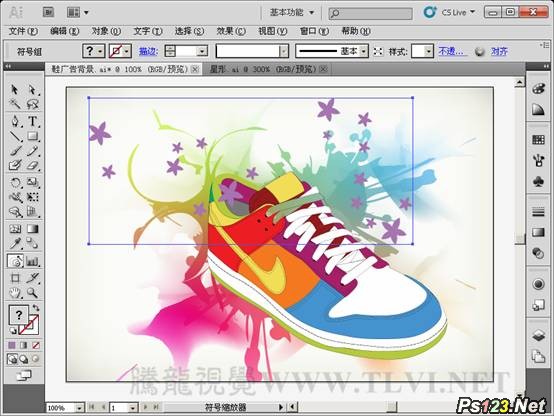Apply the Color fill mode button

click(x=12, y=345)
